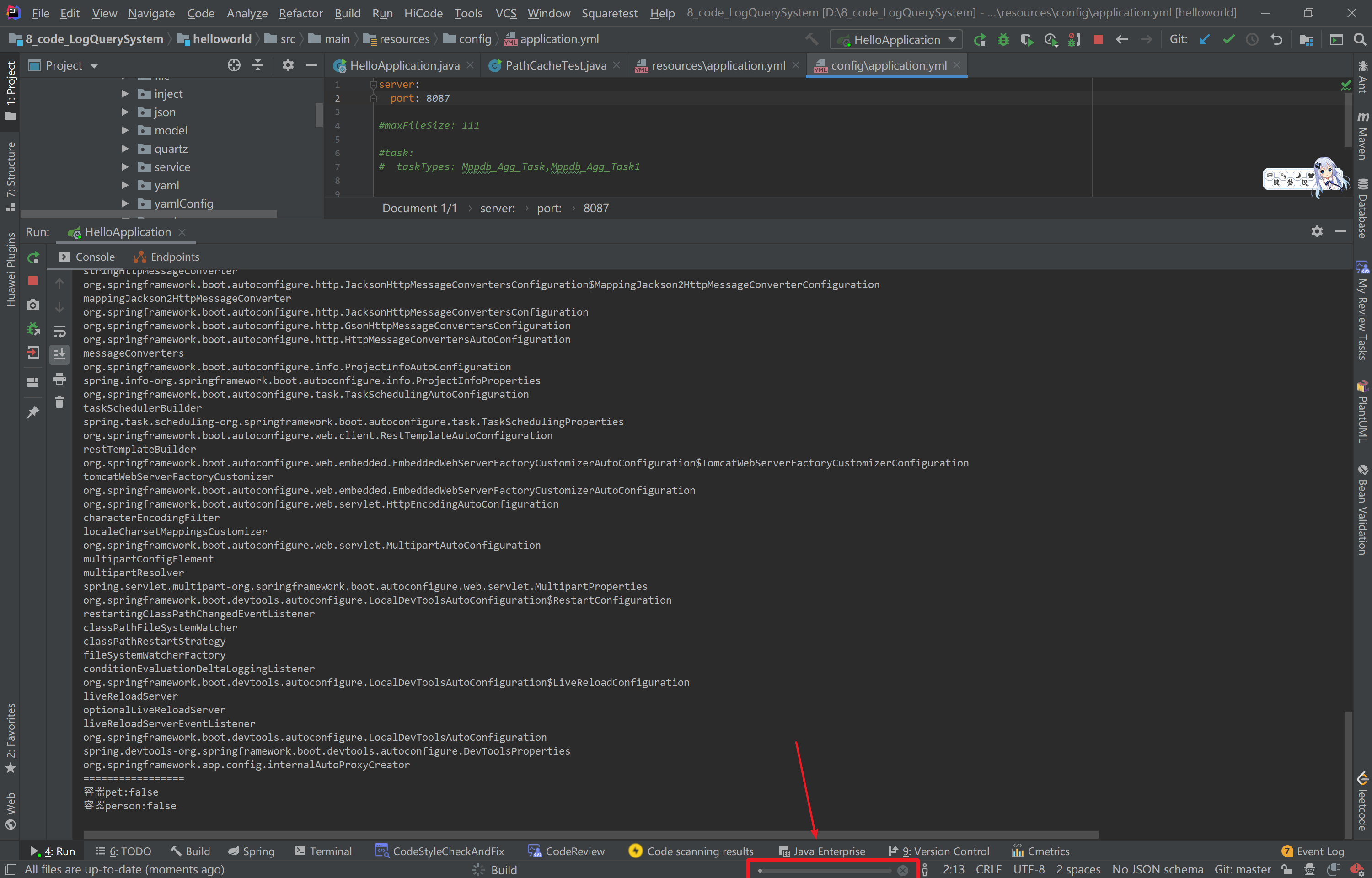The width and height of the screenshot is (1372, 878).
Task: Expand the quartz folder
Action: click(125, 149)
